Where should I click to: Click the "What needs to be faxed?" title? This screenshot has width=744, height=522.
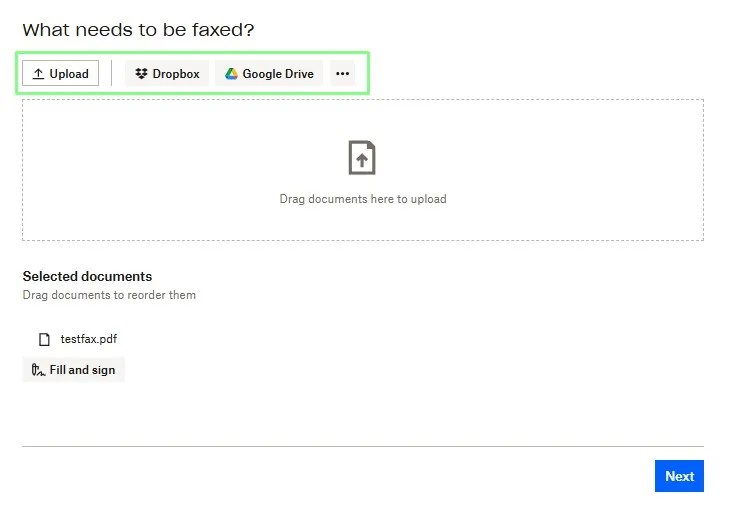(138, 30)
